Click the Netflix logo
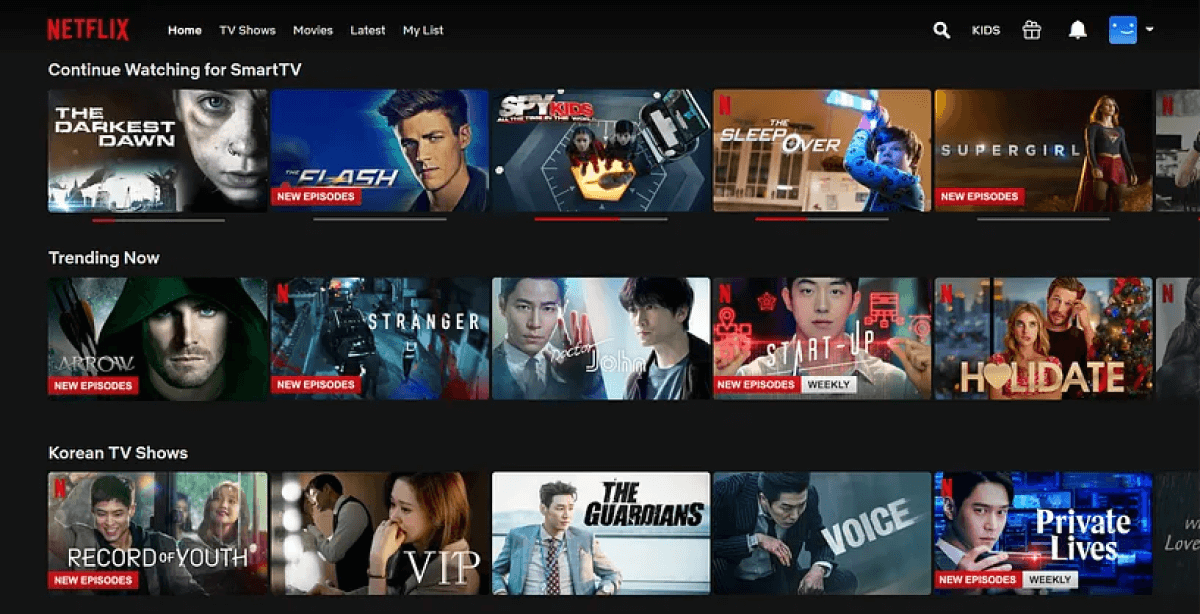The width and height of the screenshot is (1200, 614). tap(88, 30)
